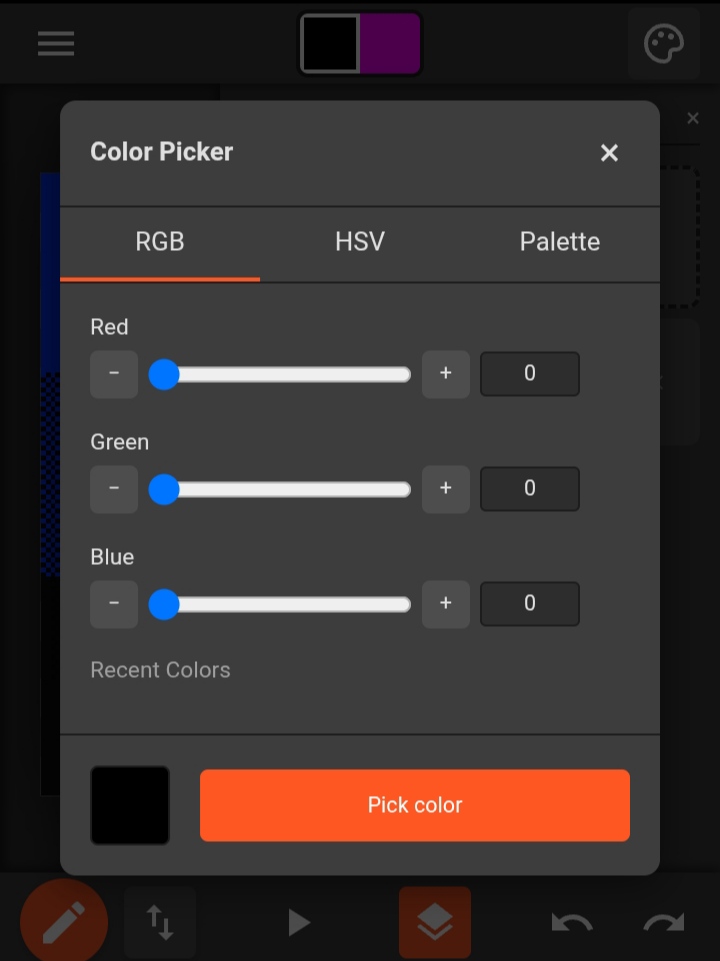
Task: Click the Blue value input field
Action: pyautogui.click(x=530, y=604)
